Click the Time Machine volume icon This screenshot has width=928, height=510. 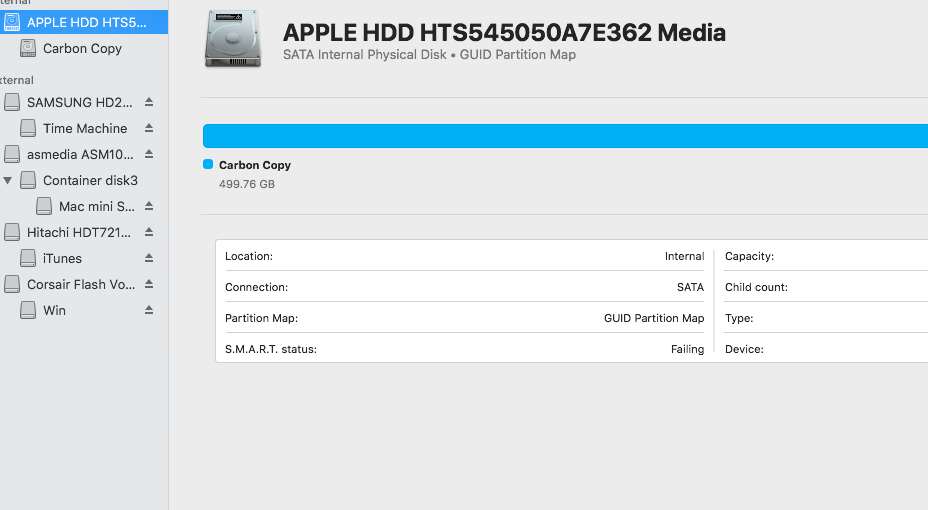28,128
